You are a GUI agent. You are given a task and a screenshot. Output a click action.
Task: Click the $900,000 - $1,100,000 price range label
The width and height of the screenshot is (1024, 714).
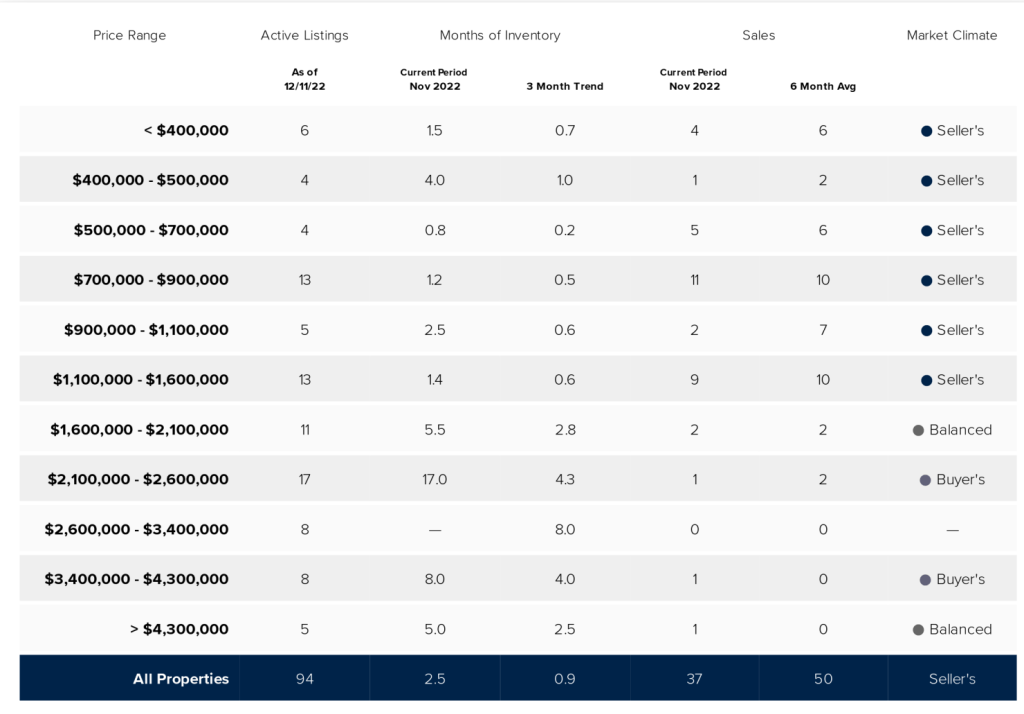(146, 330)
